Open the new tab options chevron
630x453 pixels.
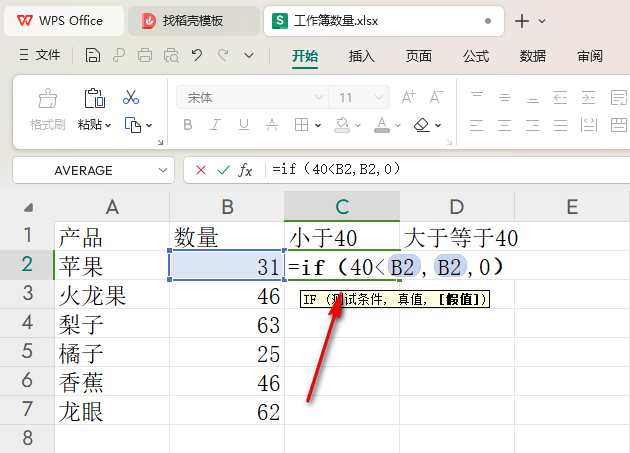[542, 21]
